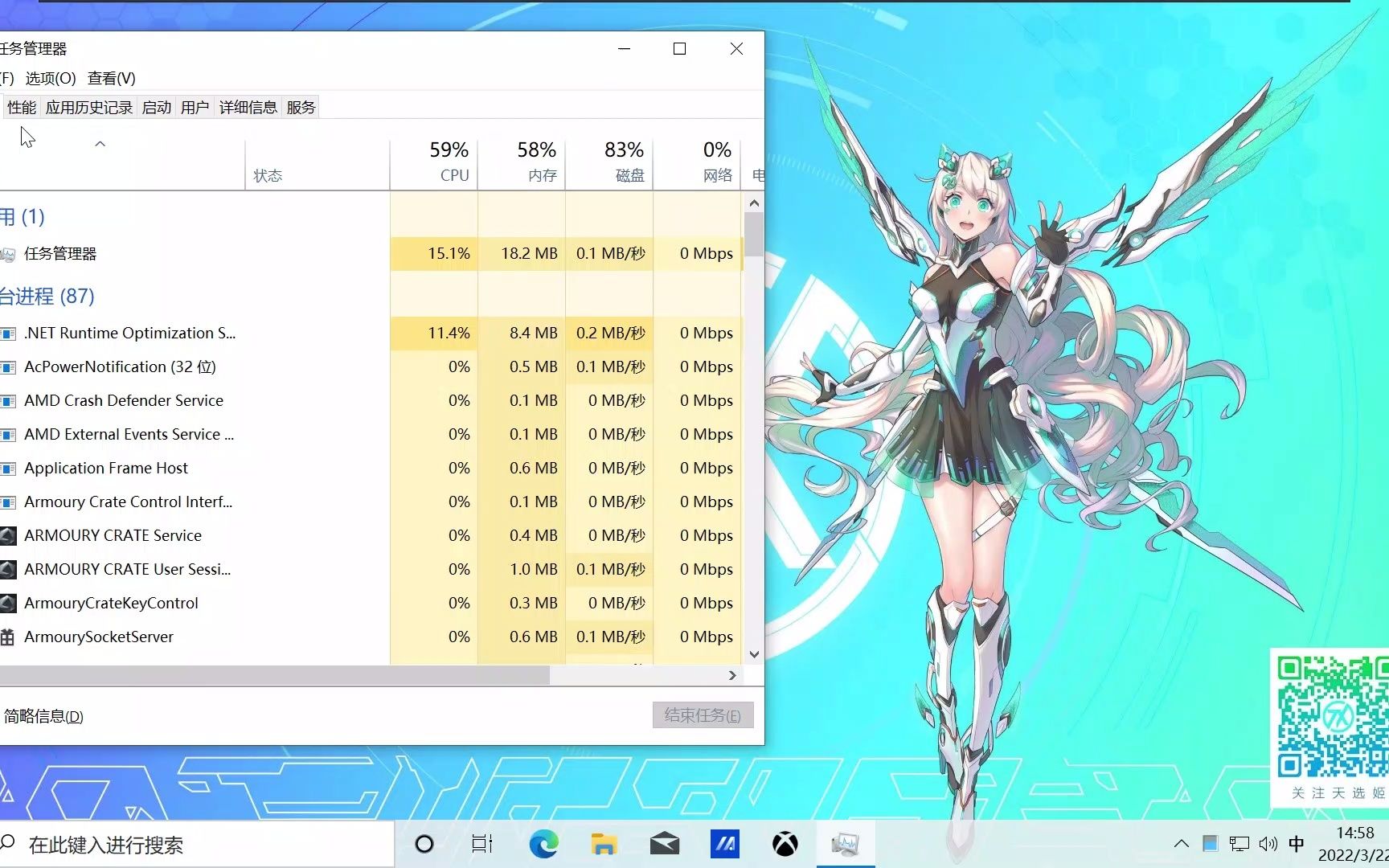Click the background processes (87) group header
Image resolution: width=1389 pixels, height=868 pixels.
coord(47,297)
